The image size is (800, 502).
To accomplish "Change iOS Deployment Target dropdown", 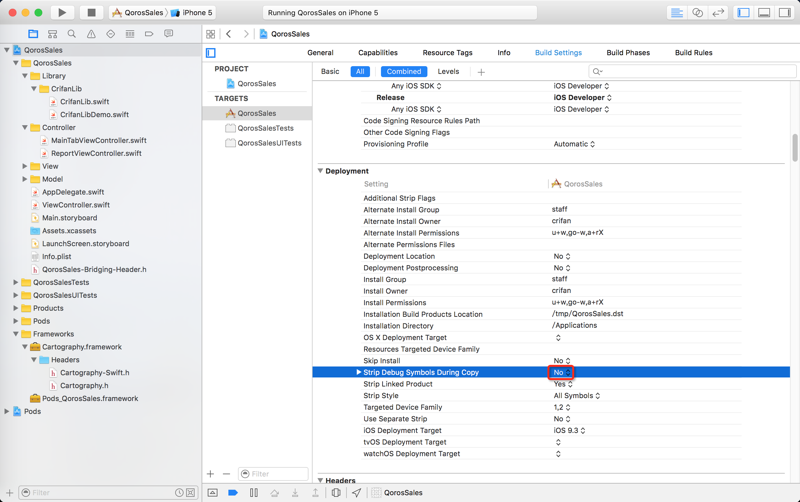I will (x=569, y=431).
